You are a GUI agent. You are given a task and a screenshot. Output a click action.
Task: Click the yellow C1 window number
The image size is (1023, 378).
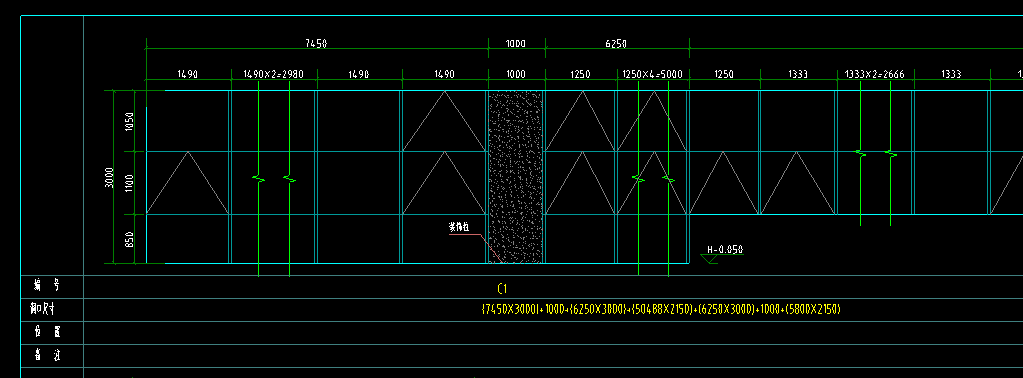click(x=502, y=288)
